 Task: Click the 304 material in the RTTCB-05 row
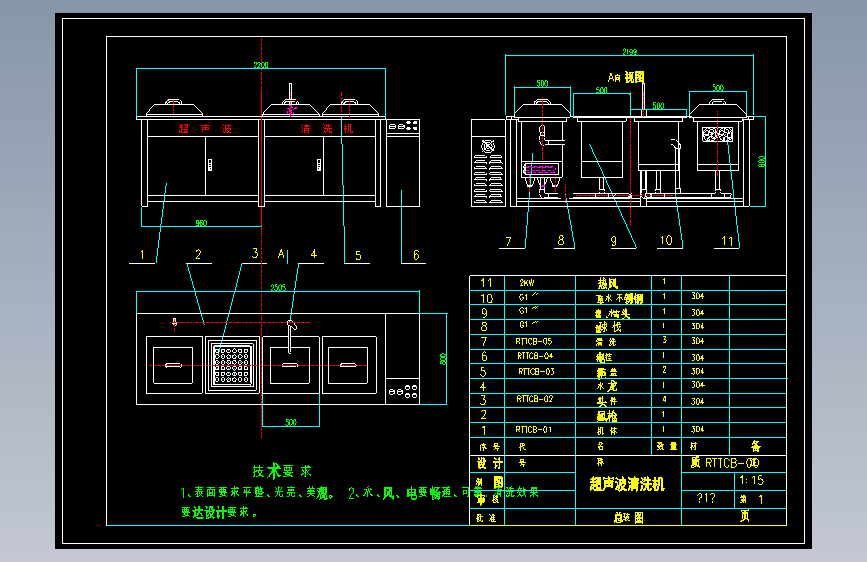click(x=698, y=341)
